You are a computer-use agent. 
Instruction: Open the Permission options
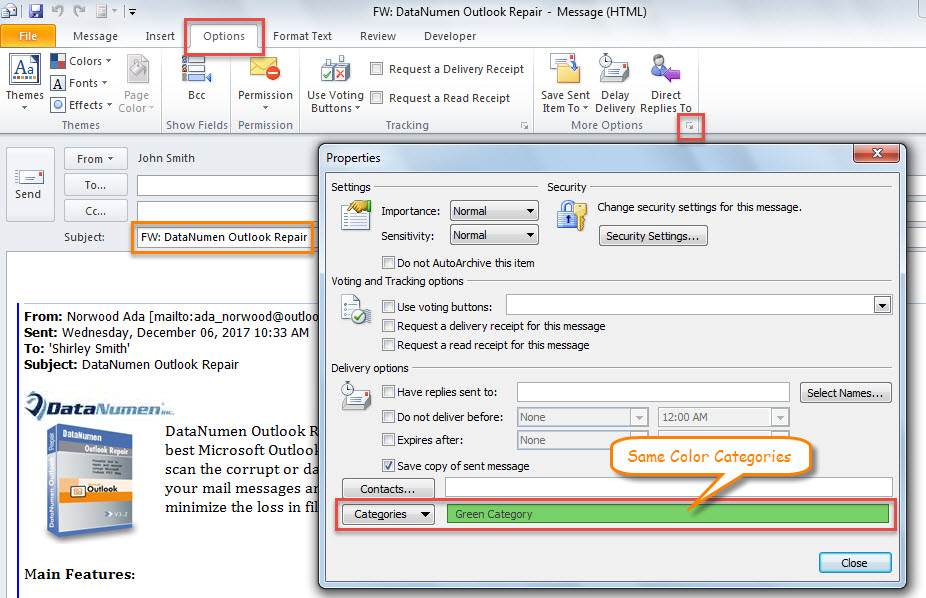click(265, 82)
